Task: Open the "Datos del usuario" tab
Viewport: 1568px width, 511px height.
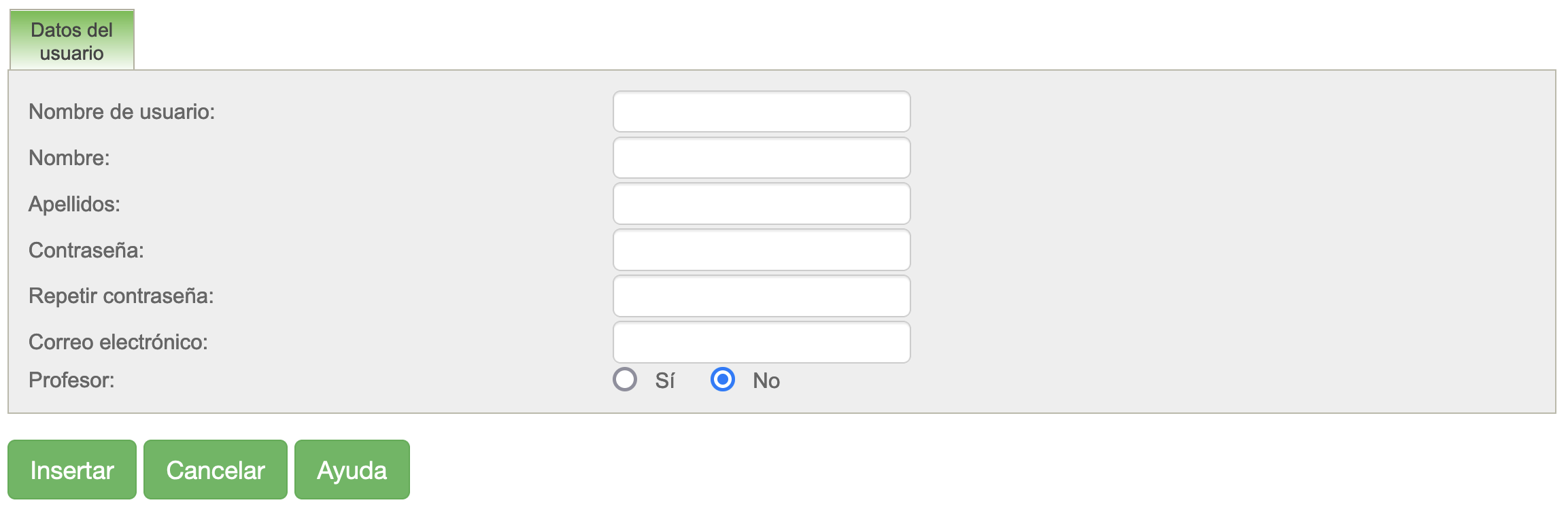Action: click(x=71, y=41)
